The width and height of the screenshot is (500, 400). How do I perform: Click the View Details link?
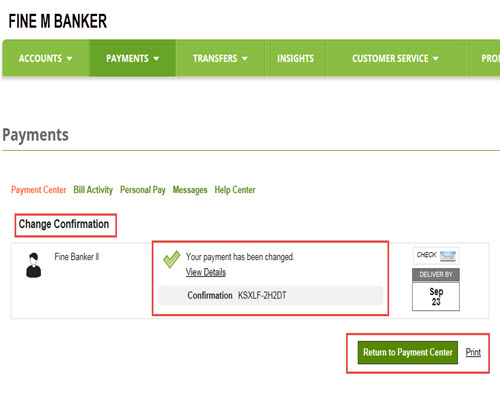tap(206, 272)
